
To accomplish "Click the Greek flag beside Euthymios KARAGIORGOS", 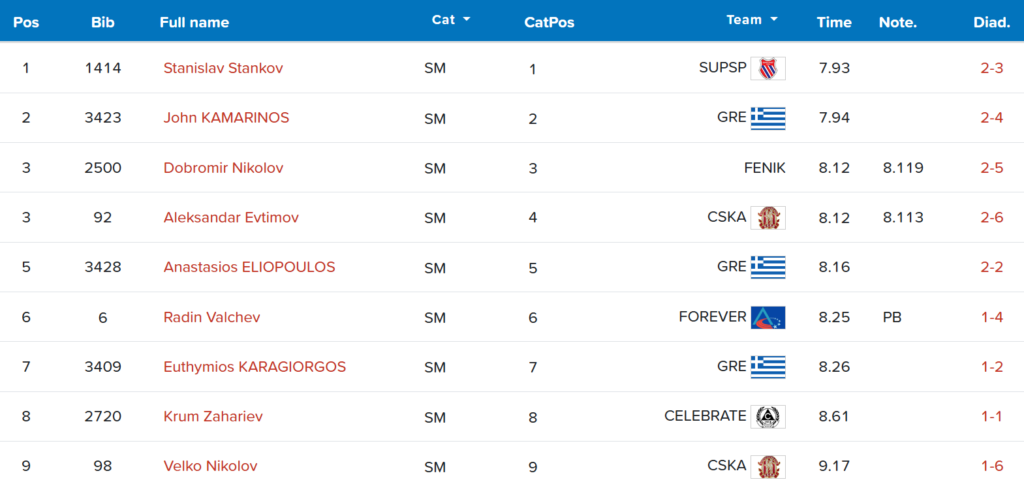I will click(x=768, y=367).
